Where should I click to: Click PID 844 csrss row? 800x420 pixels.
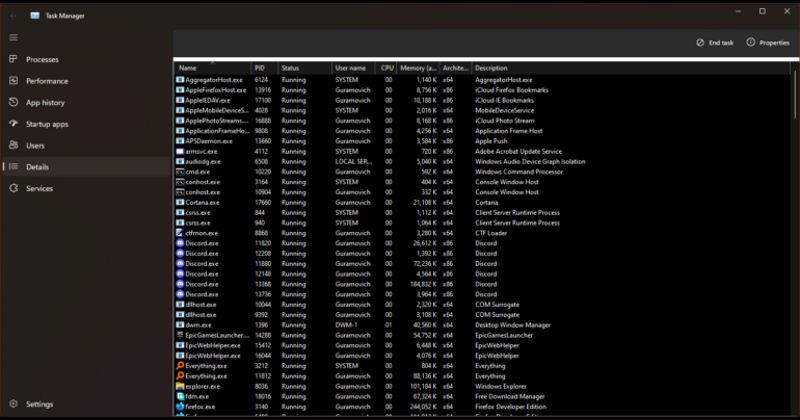click(x=482, y=212)
